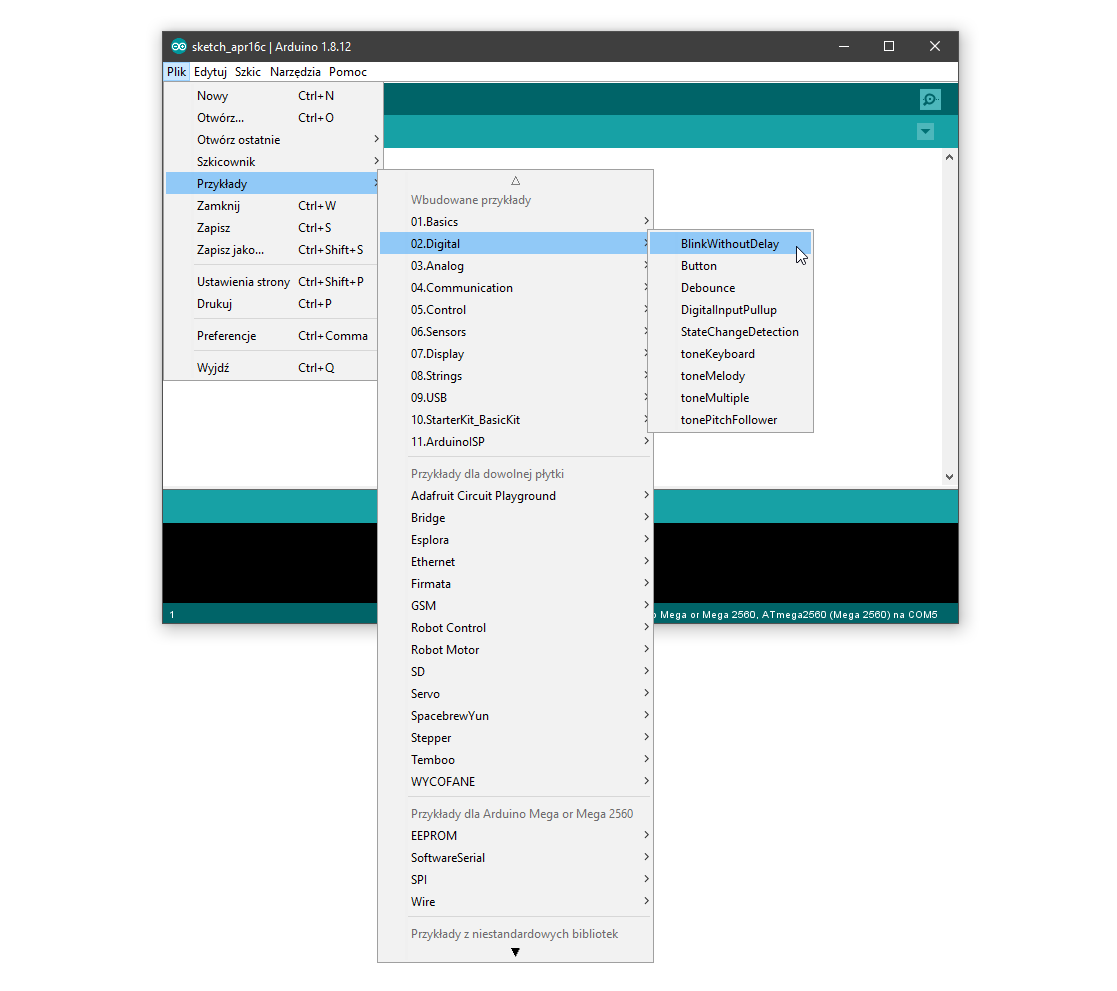Screen dimensions: 1117x991
Task: Click the tab options dropdown arrow icon
Action: coord(925,132)
